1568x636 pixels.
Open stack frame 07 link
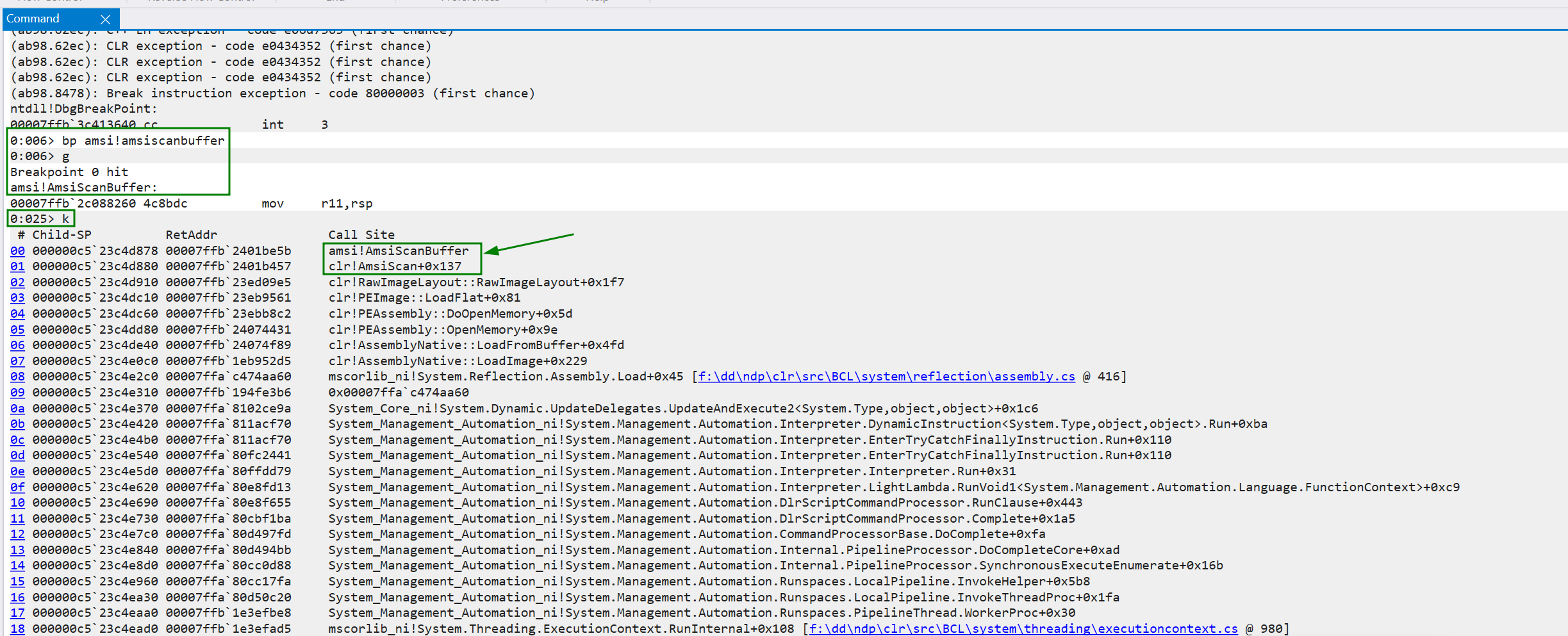(17, 361)
